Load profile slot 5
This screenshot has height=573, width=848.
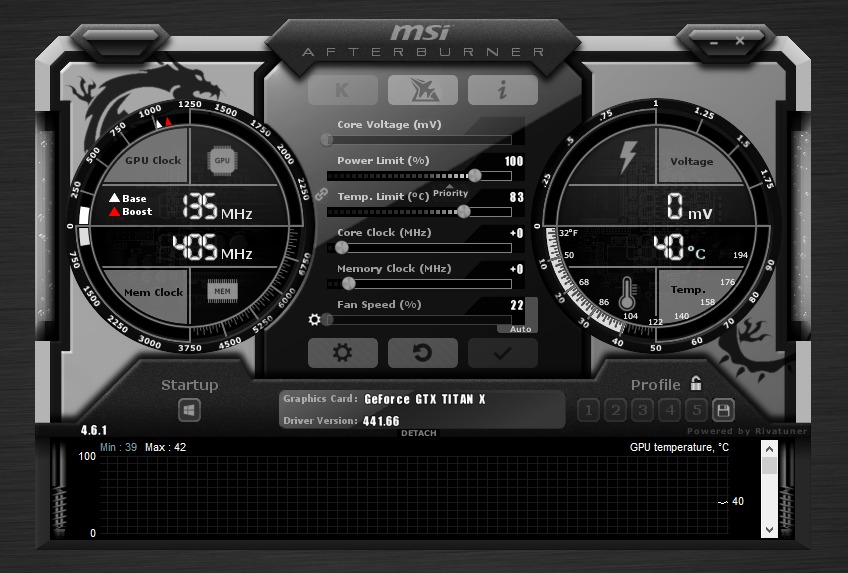tap(697, 410)
